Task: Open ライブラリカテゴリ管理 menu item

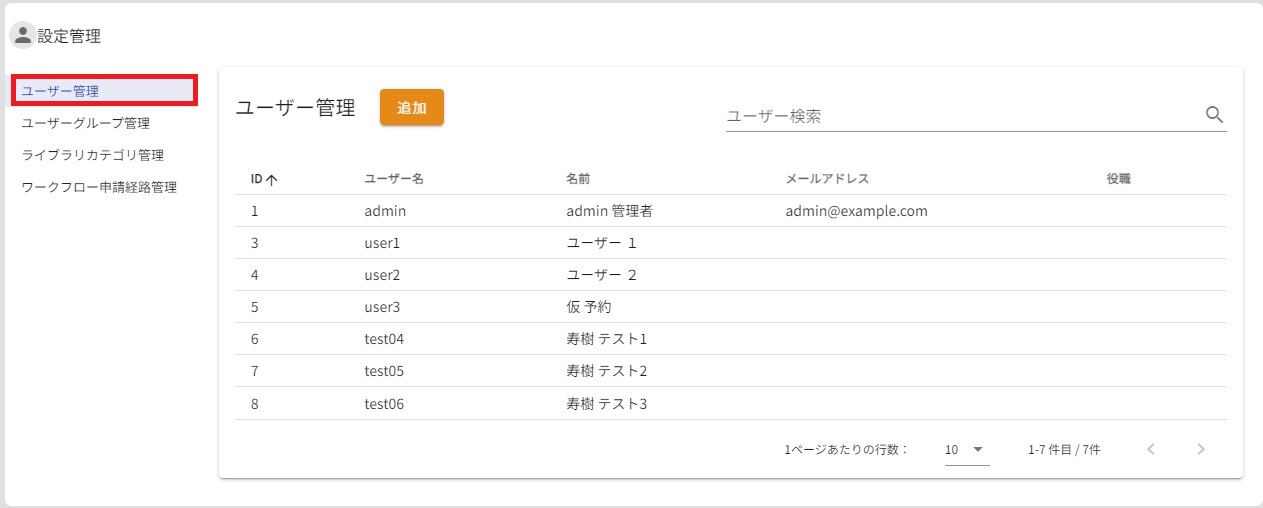Action: pos(93,155)
